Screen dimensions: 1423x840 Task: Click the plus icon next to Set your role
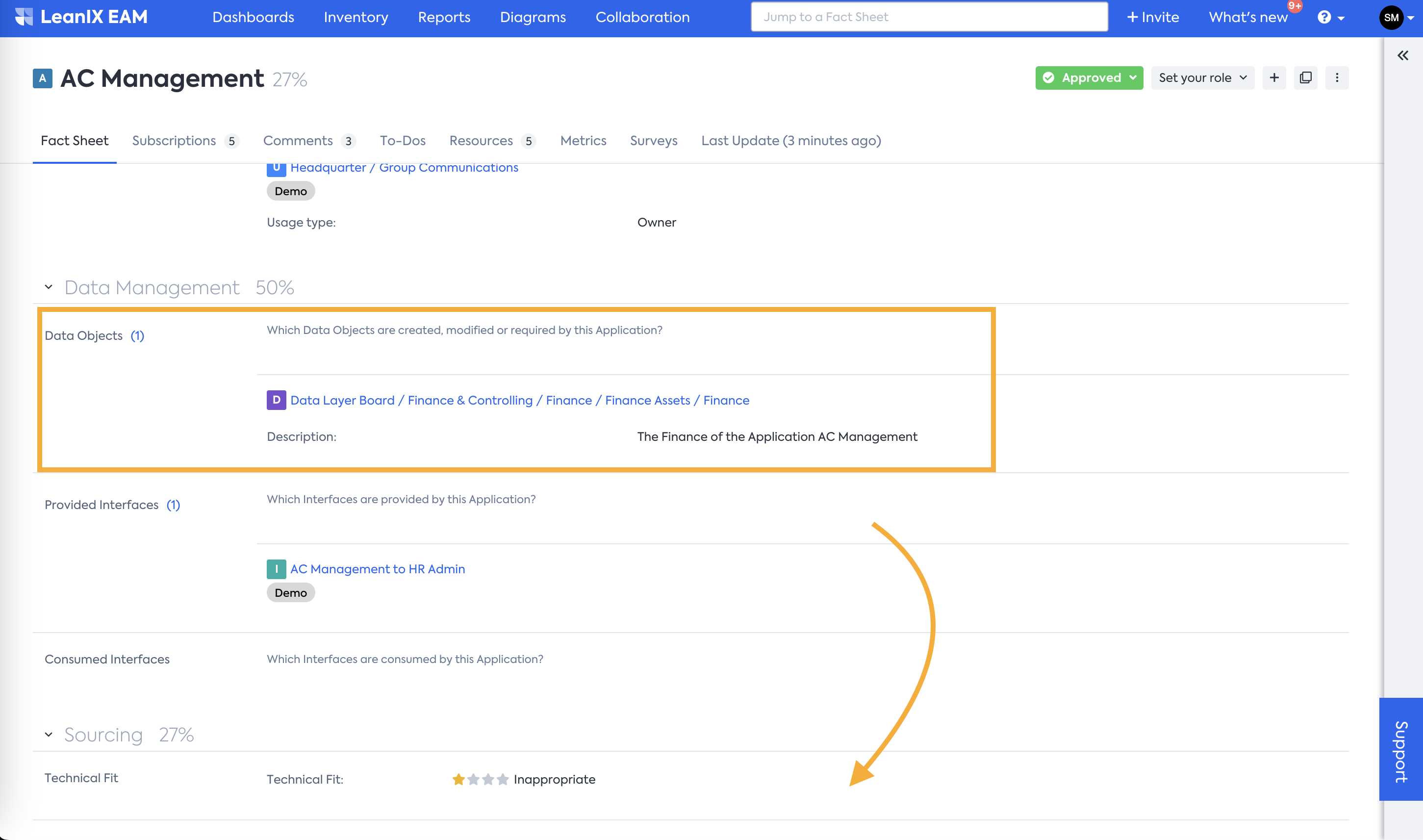click(x=1274, y=77)
